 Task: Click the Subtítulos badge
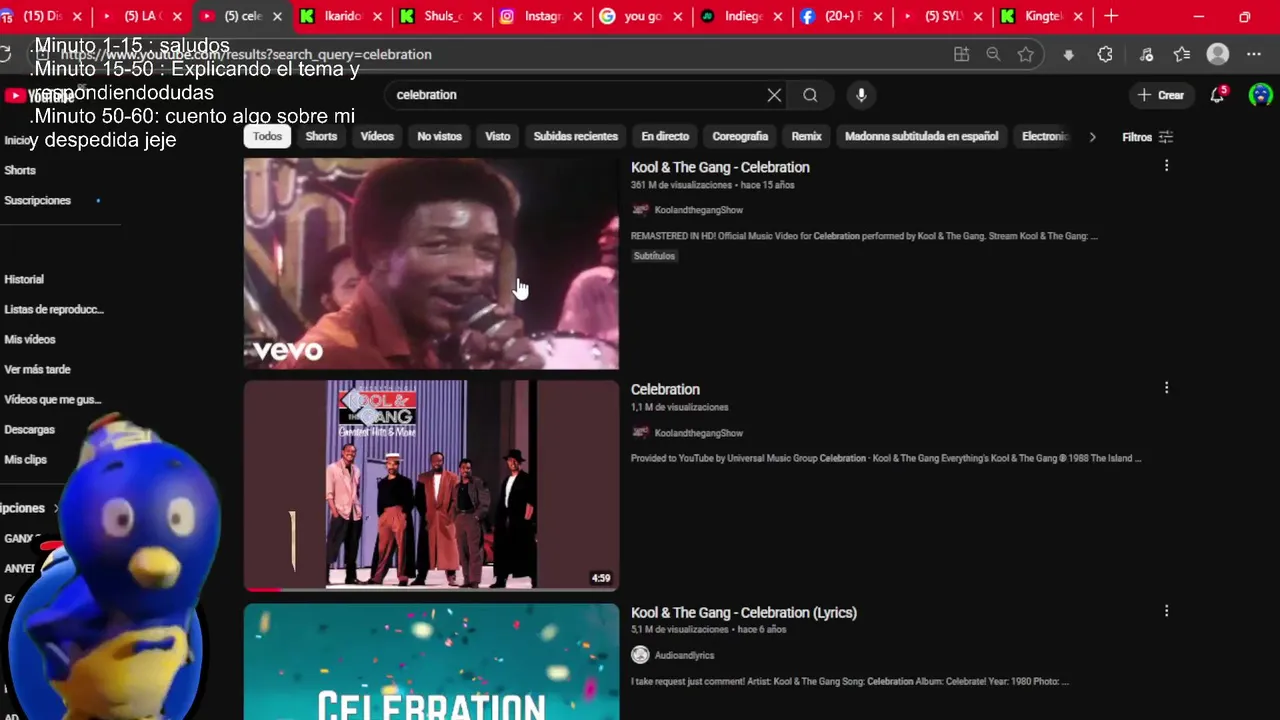654,256
